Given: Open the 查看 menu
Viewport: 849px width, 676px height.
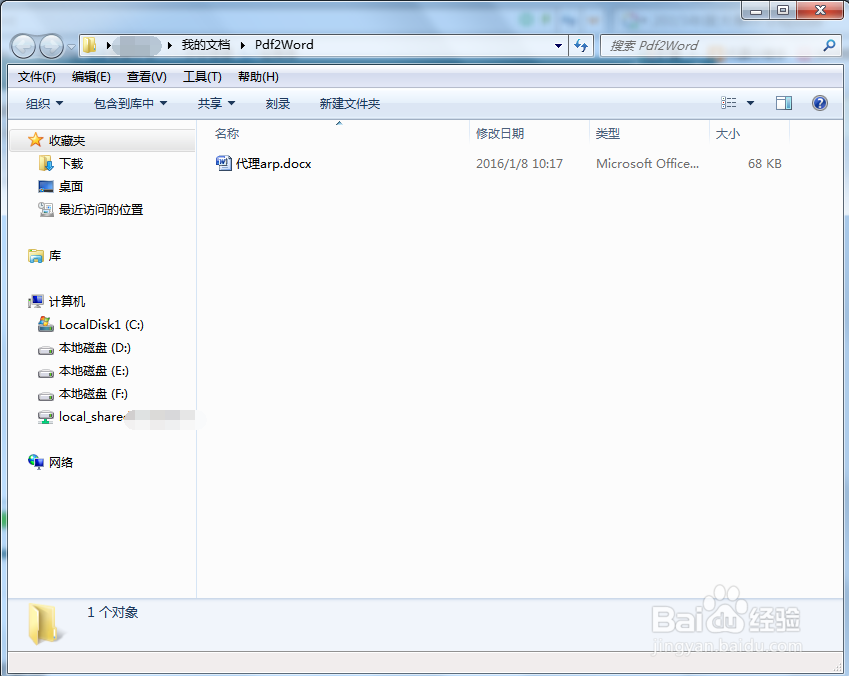Looking at the screenshot, I should pyautogui.click(x=145, y=76).
